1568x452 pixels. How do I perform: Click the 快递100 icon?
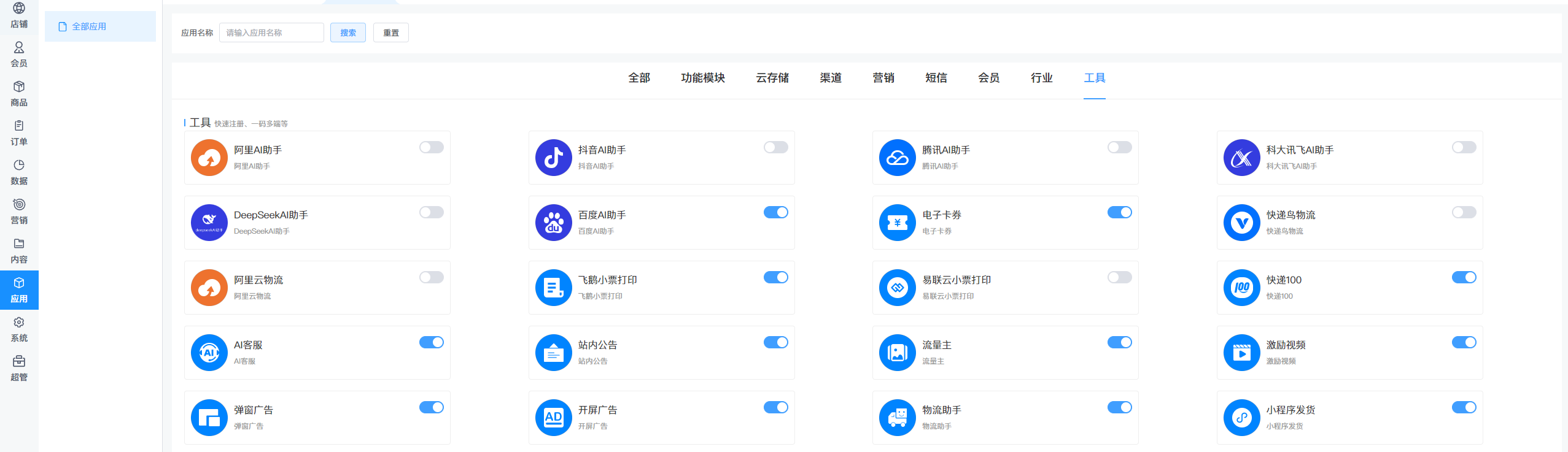tap(1242, 288)
